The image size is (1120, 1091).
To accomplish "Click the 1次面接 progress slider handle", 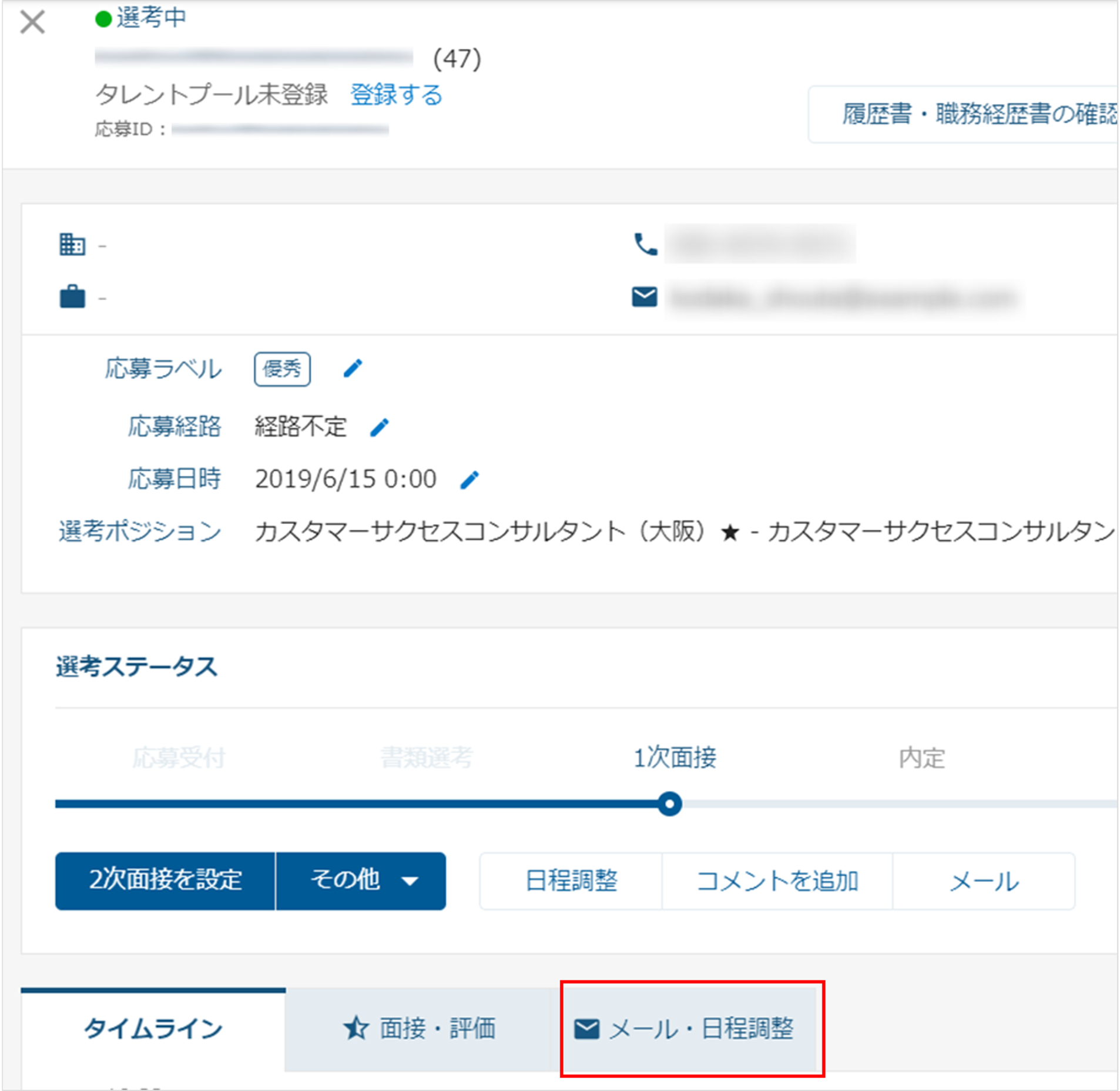I will [669, 804].
